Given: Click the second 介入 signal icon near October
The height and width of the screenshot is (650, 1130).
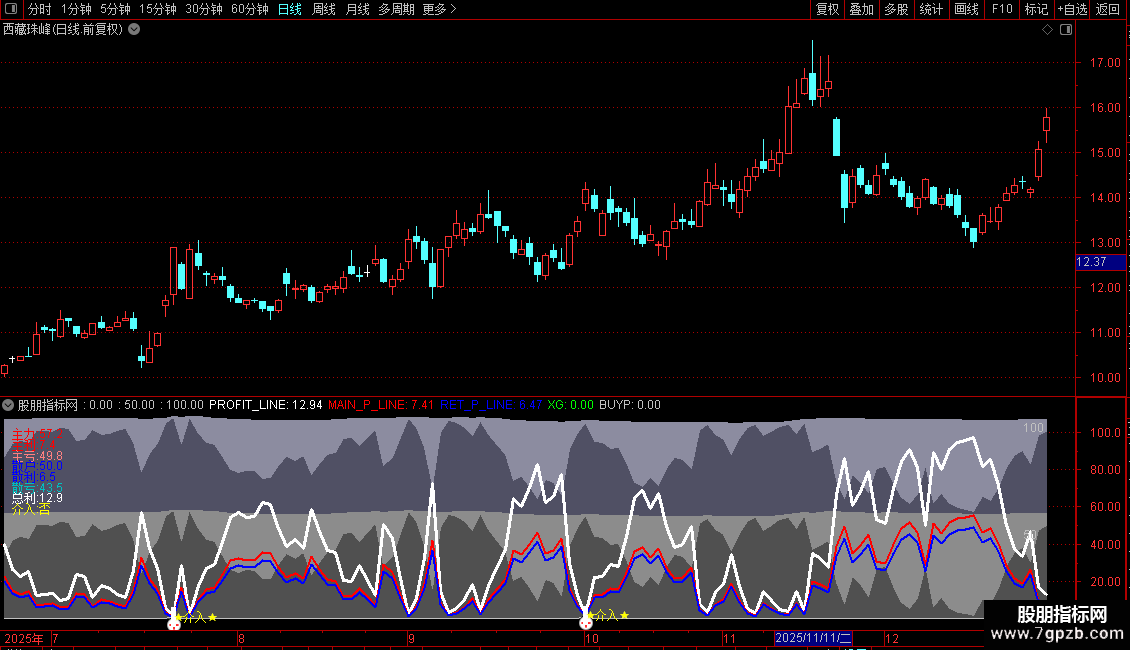Looking at the screenshot, I should [x=586, y=623].
